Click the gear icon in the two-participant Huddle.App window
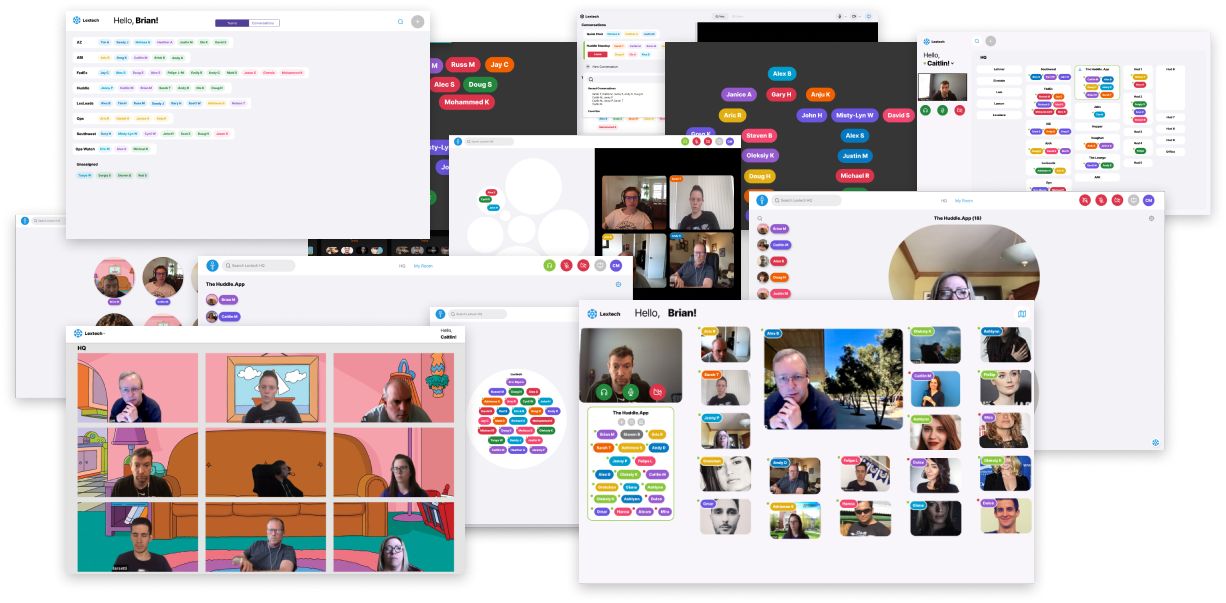The height and width of the screenshot is (603, 1226). pyautogui.click(x=618, y=284)
